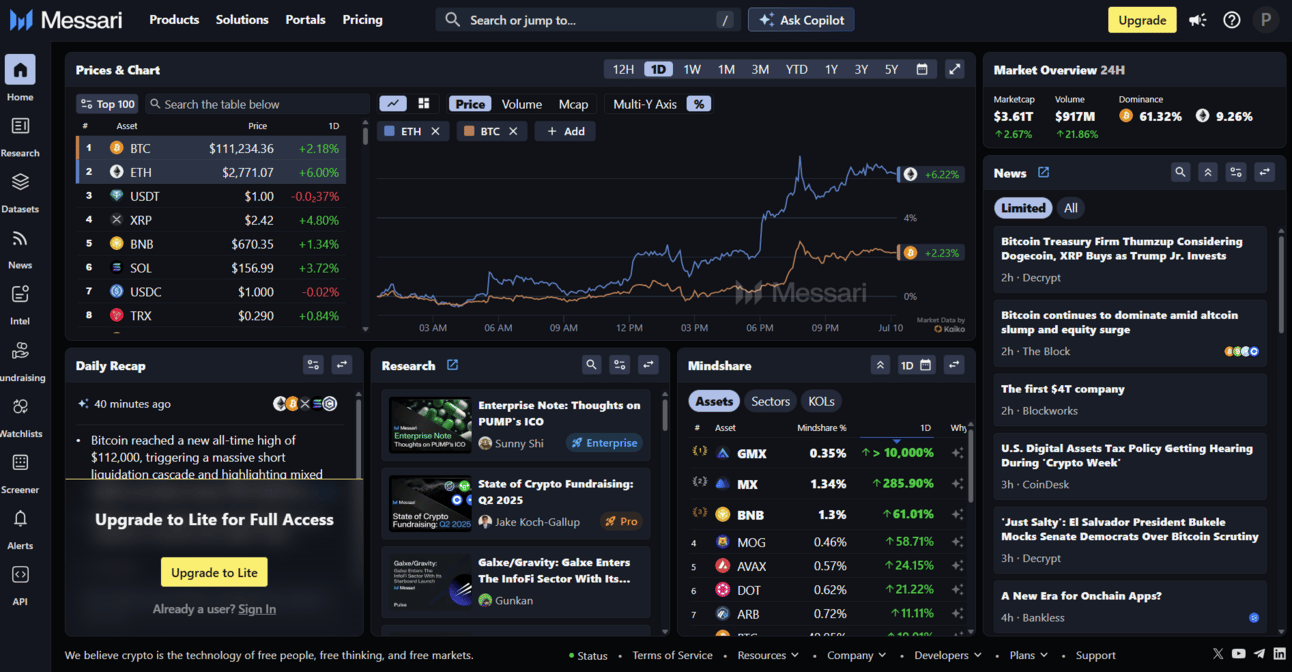
Task: Open the API sidebar icon
Action: (20, 575)
